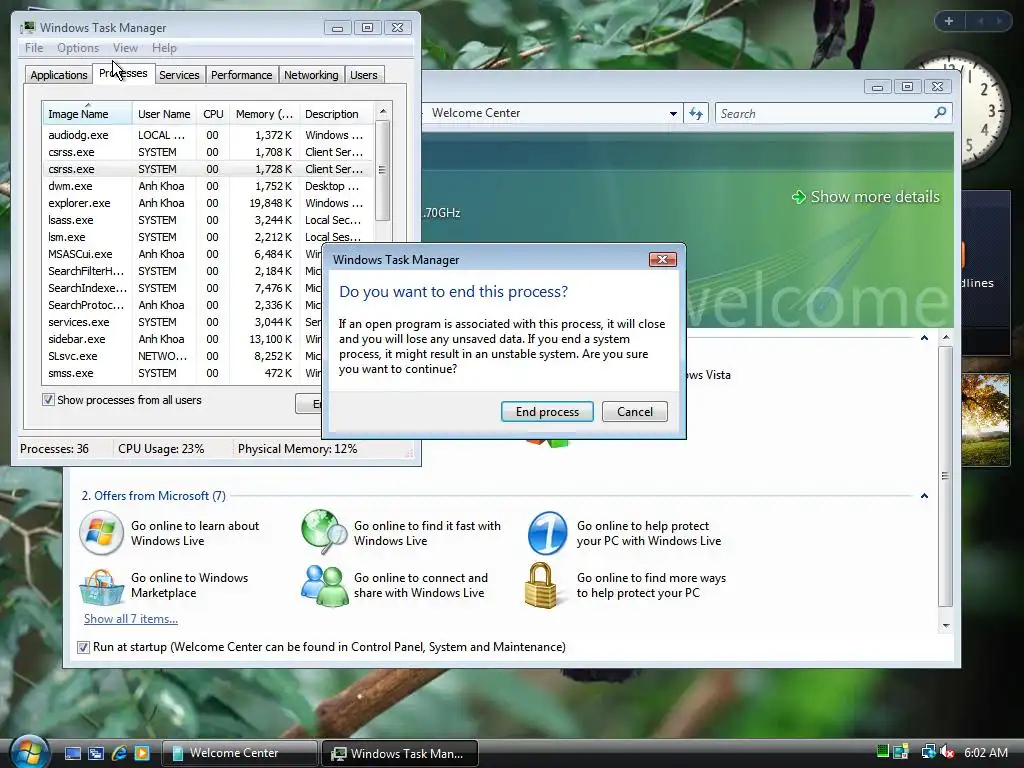Image resolution: width=1024 pixels, height=768 pixels.
Task: Select the smss.exe process row
Action: coord(183,373)
